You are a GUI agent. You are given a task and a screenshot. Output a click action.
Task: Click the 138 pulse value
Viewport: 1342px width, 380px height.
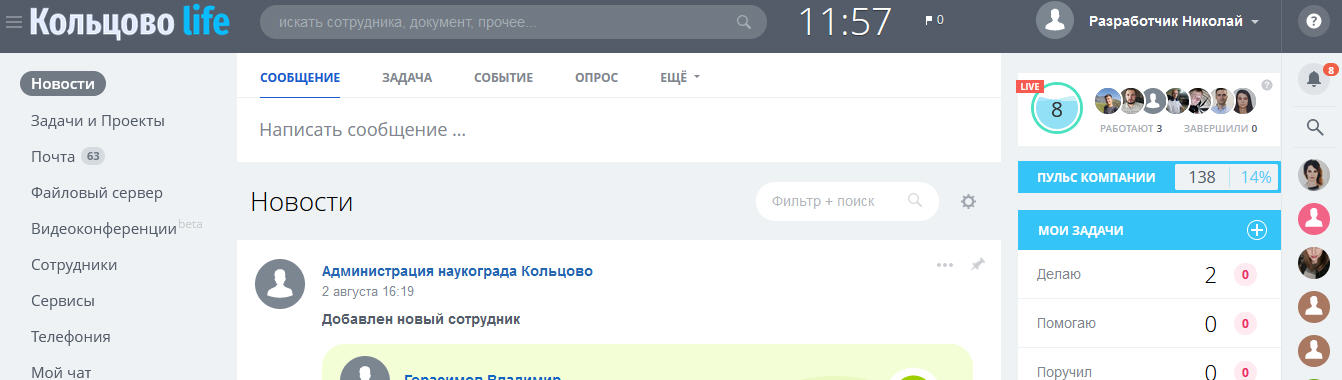coord(1202,177)
